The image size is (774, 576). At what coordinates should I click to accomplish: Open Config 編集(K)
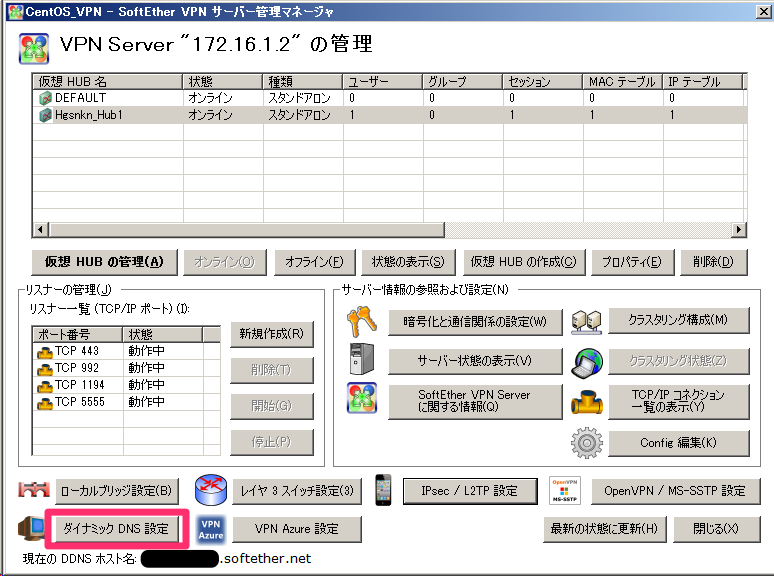coord(678,443)
